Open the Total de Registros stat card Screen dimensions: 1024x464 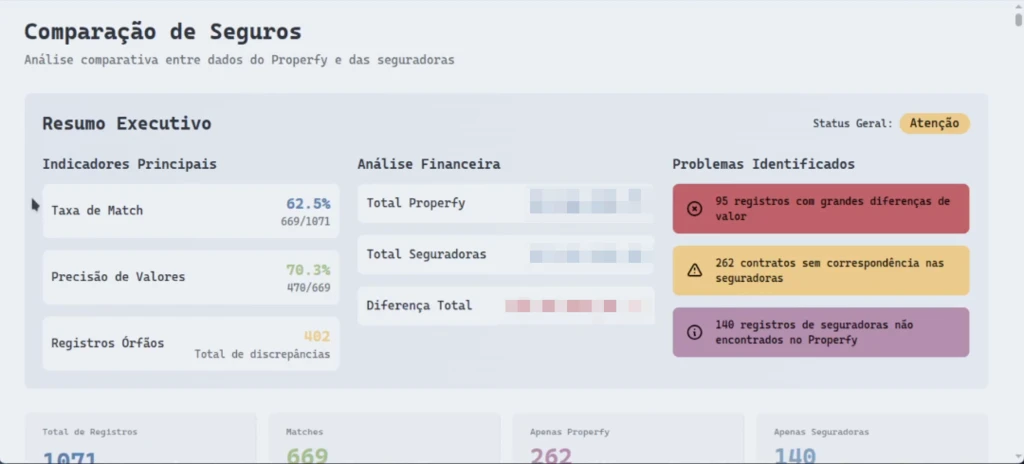coord(140,439)
